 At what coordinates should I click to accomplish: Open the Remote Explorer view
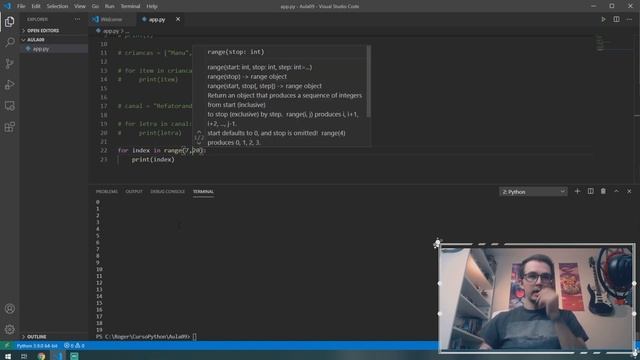[x=10, y=106]
